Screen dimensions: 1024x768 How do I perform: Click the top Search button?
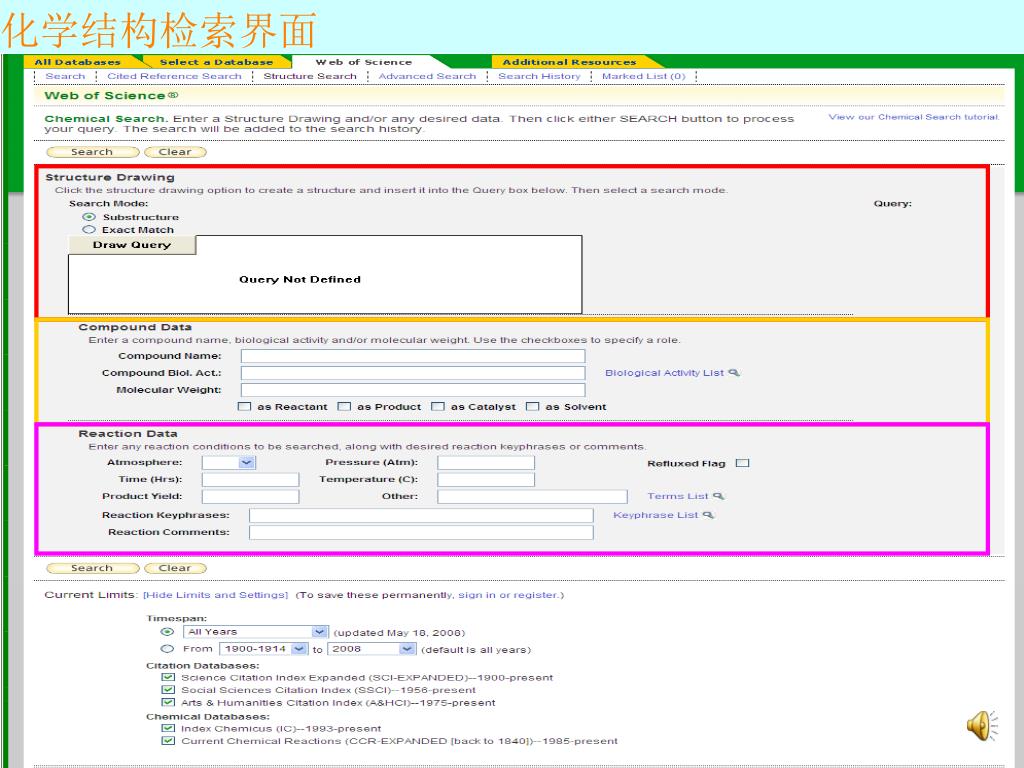point(93,152)
